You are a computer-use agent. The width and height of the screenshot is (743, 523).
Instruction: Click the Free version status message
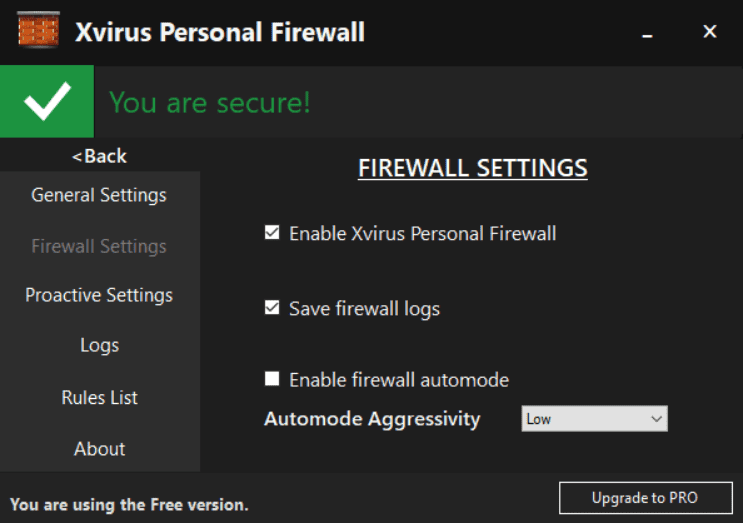129,504
